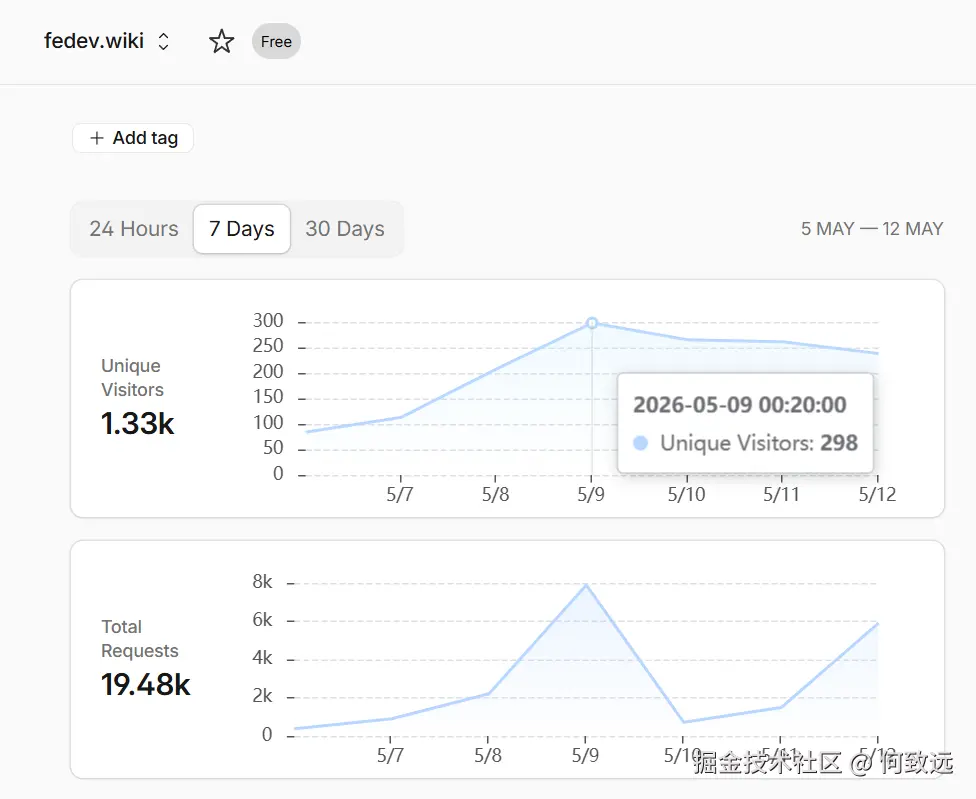Image resolution: width=976 pixels, height=799 pixels.
Task: Click the tooltip timestamp 2026-05-09 00:20:00
Action: [x=739, y=405]
